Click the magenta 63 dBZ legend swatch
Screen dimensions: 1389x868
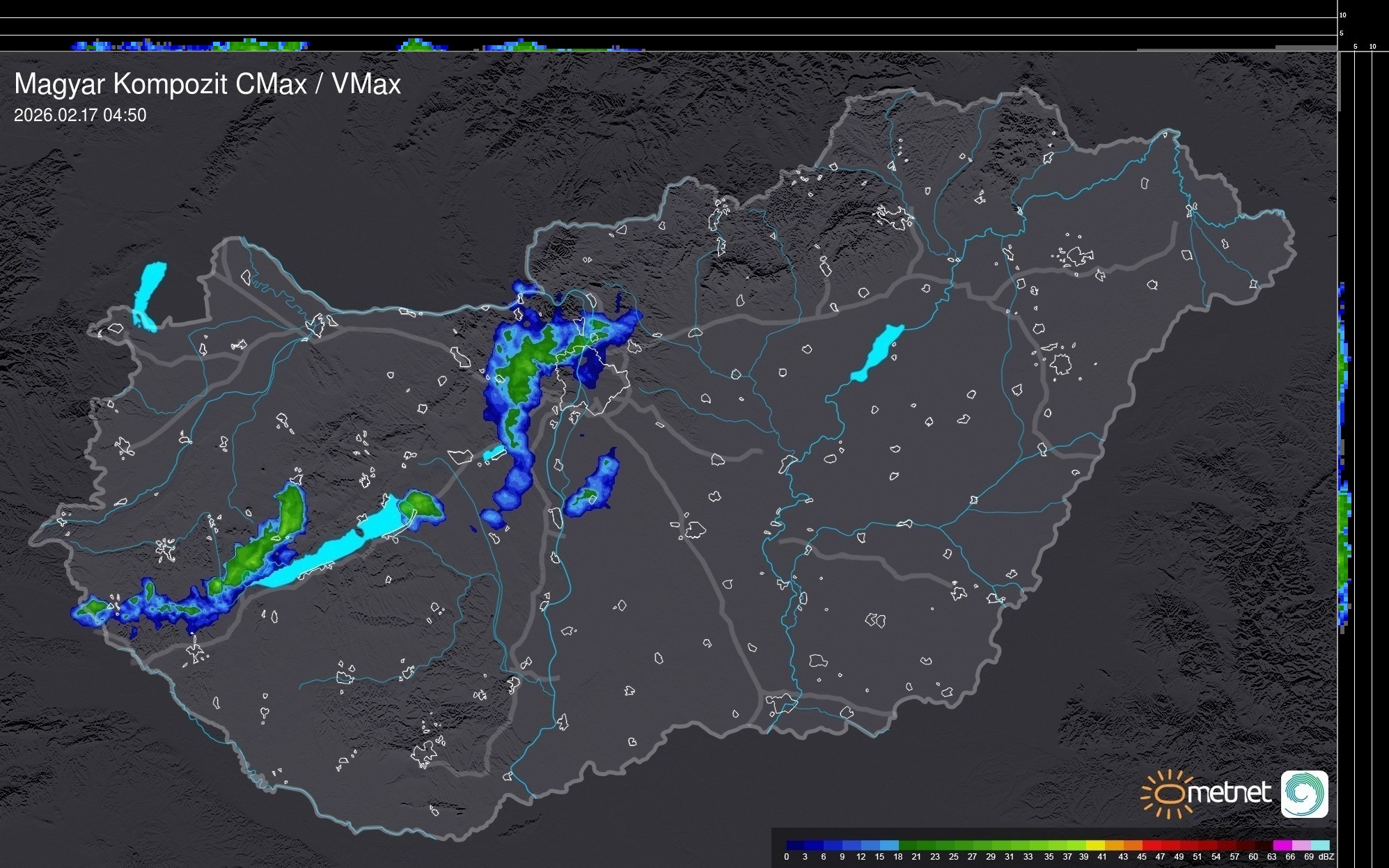[x=1282, y=845]
